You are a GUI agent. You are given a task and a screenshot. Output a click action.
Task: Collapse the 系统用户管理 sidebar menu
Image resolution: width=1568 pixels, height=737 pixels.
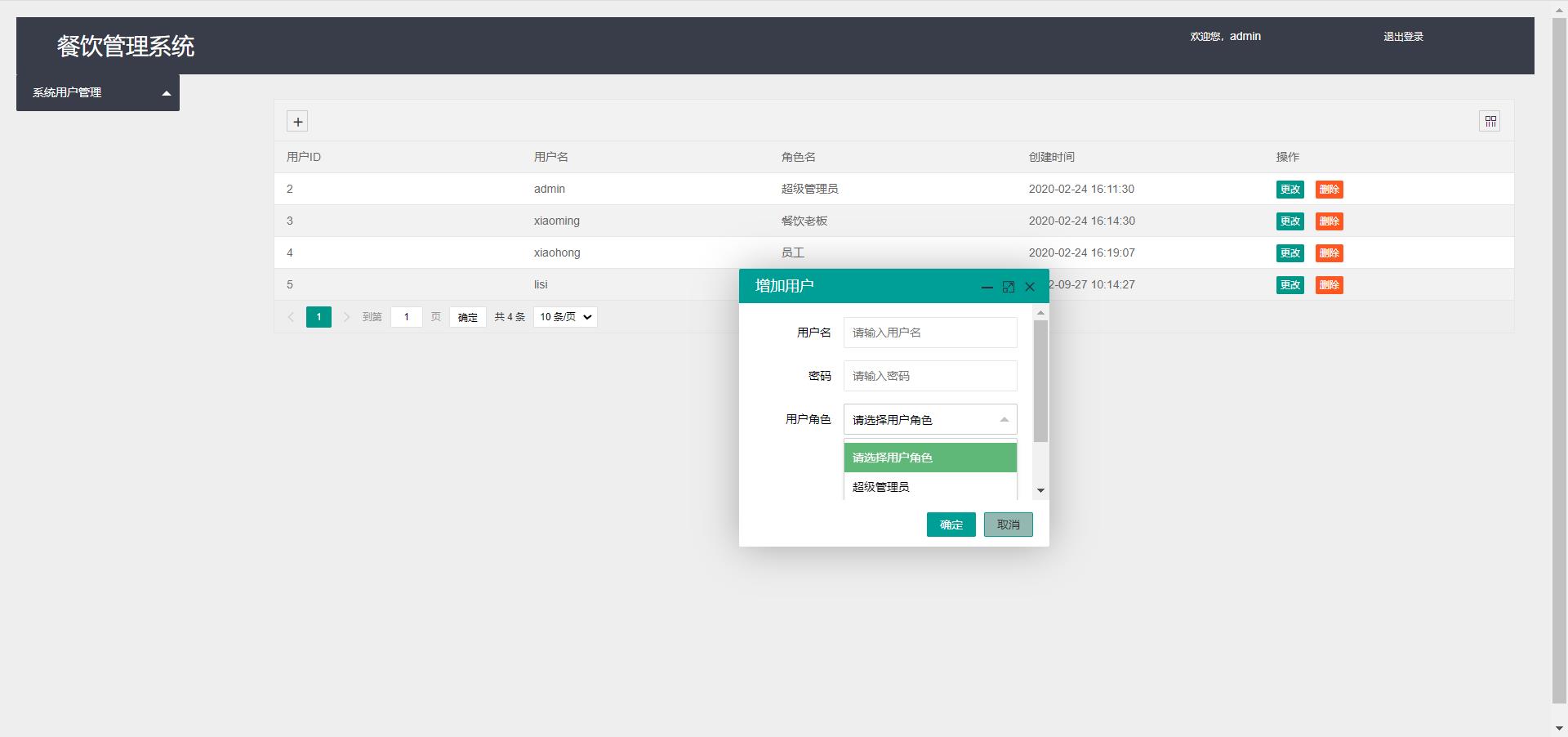click(98, 92)
